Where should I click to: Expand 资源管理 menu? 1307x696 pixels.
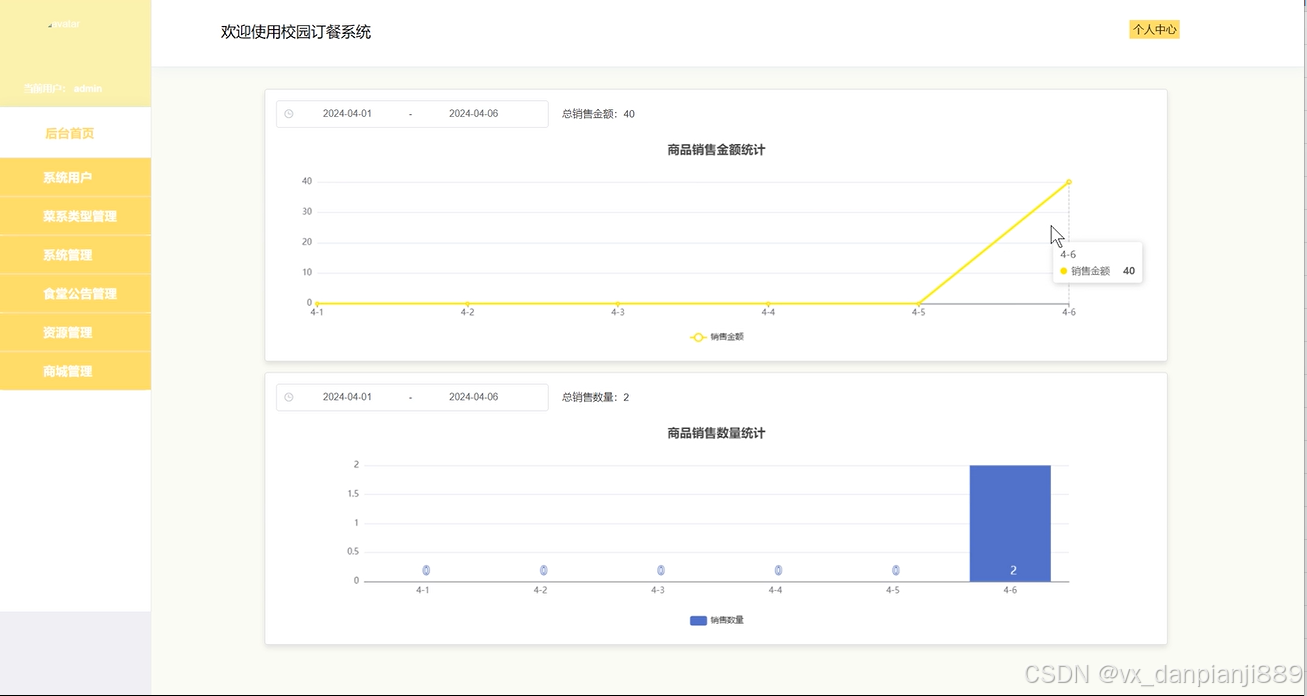[75, 332]
